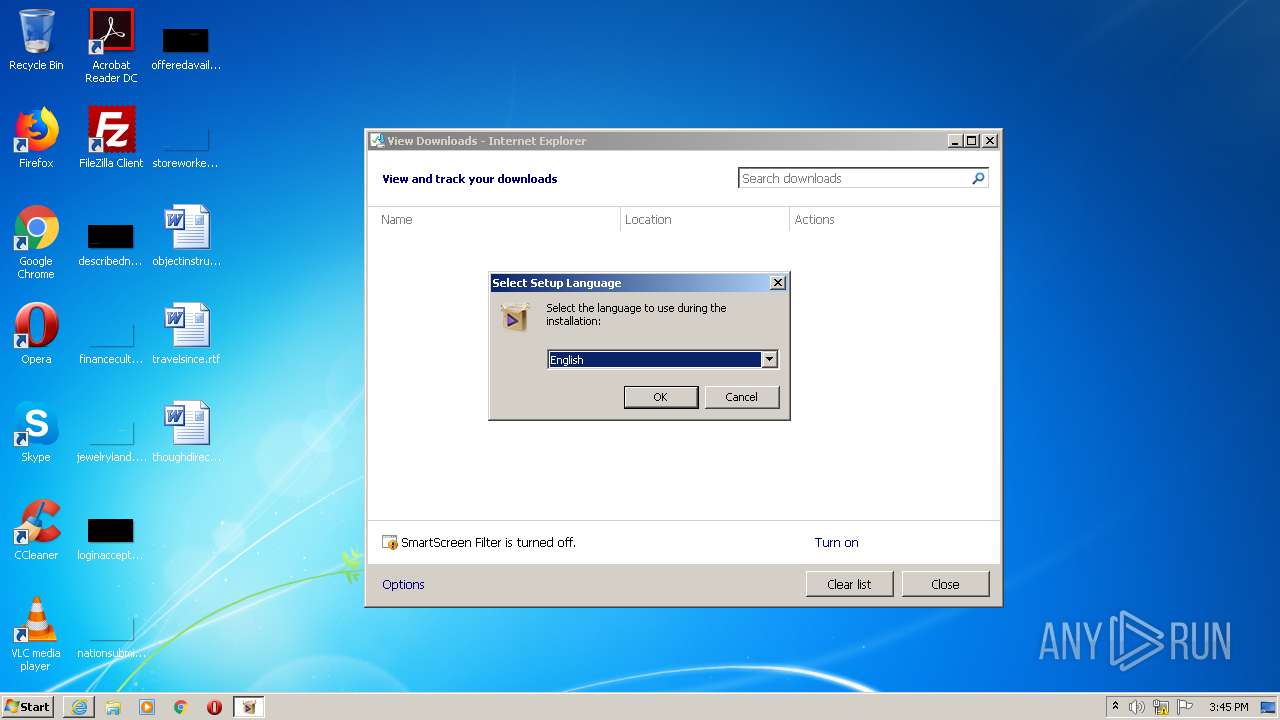Maximize the View Downloads window
Viewport: 1280px width, 720px height.
972,141
